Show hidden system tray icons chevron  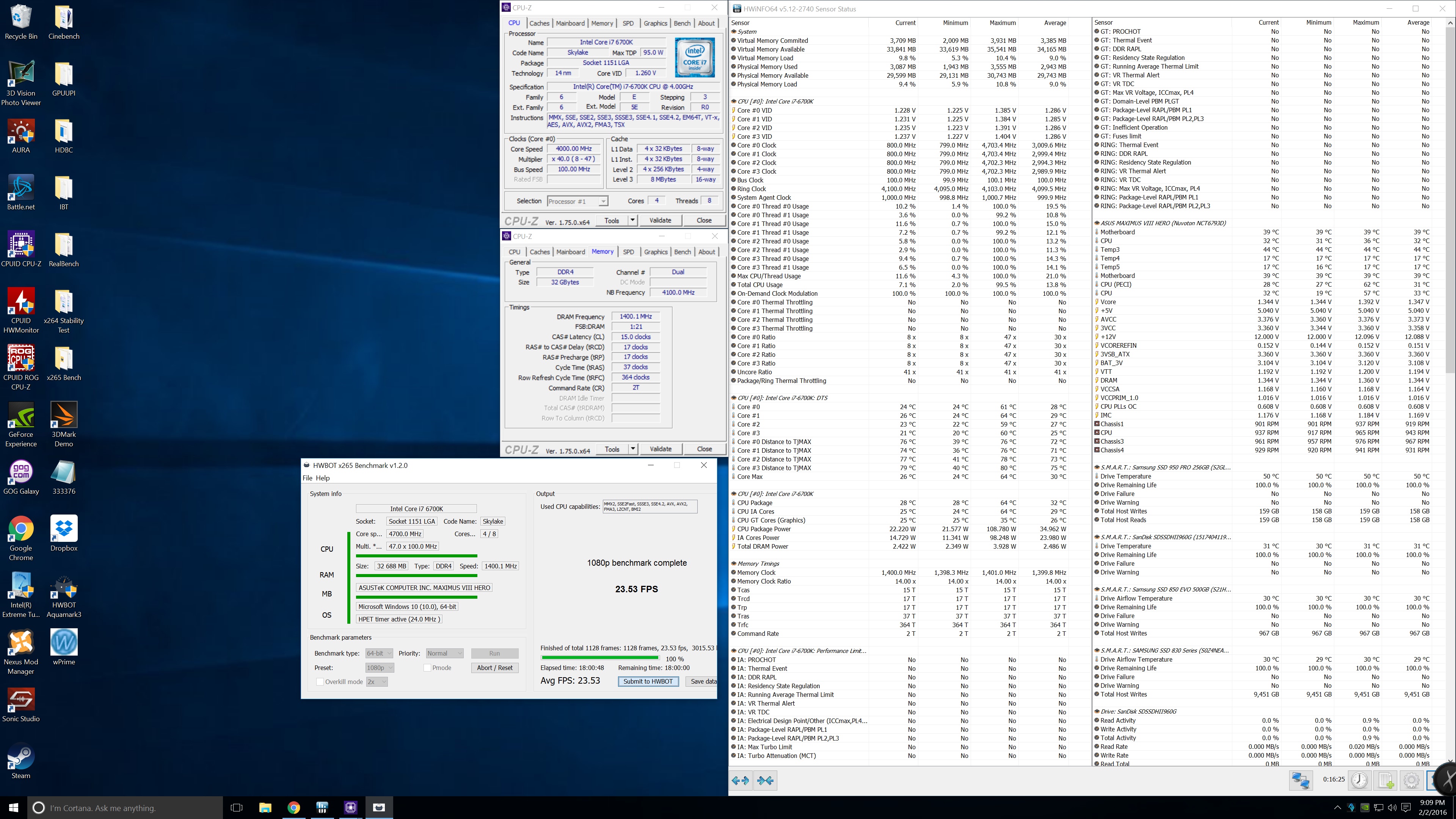point(1337,808)
